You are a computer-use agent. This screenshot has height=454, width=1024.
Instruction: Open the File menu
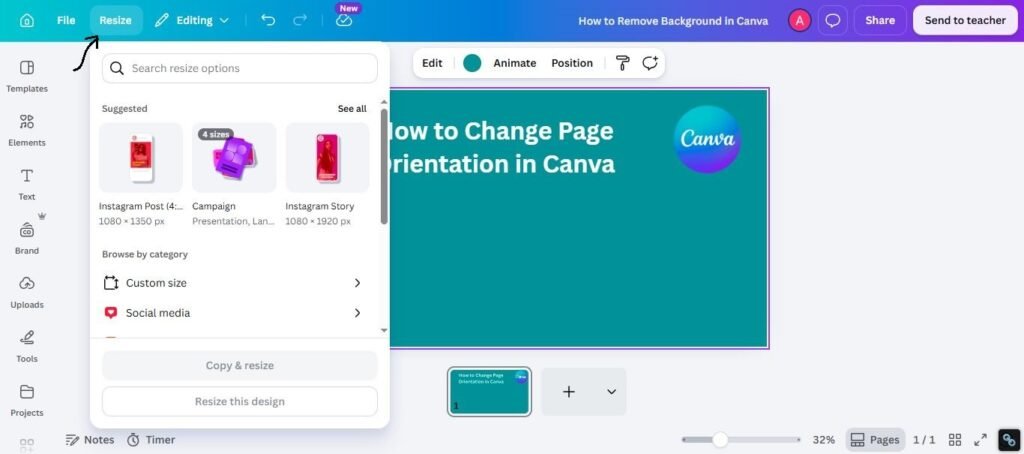(x=66, y=20)
